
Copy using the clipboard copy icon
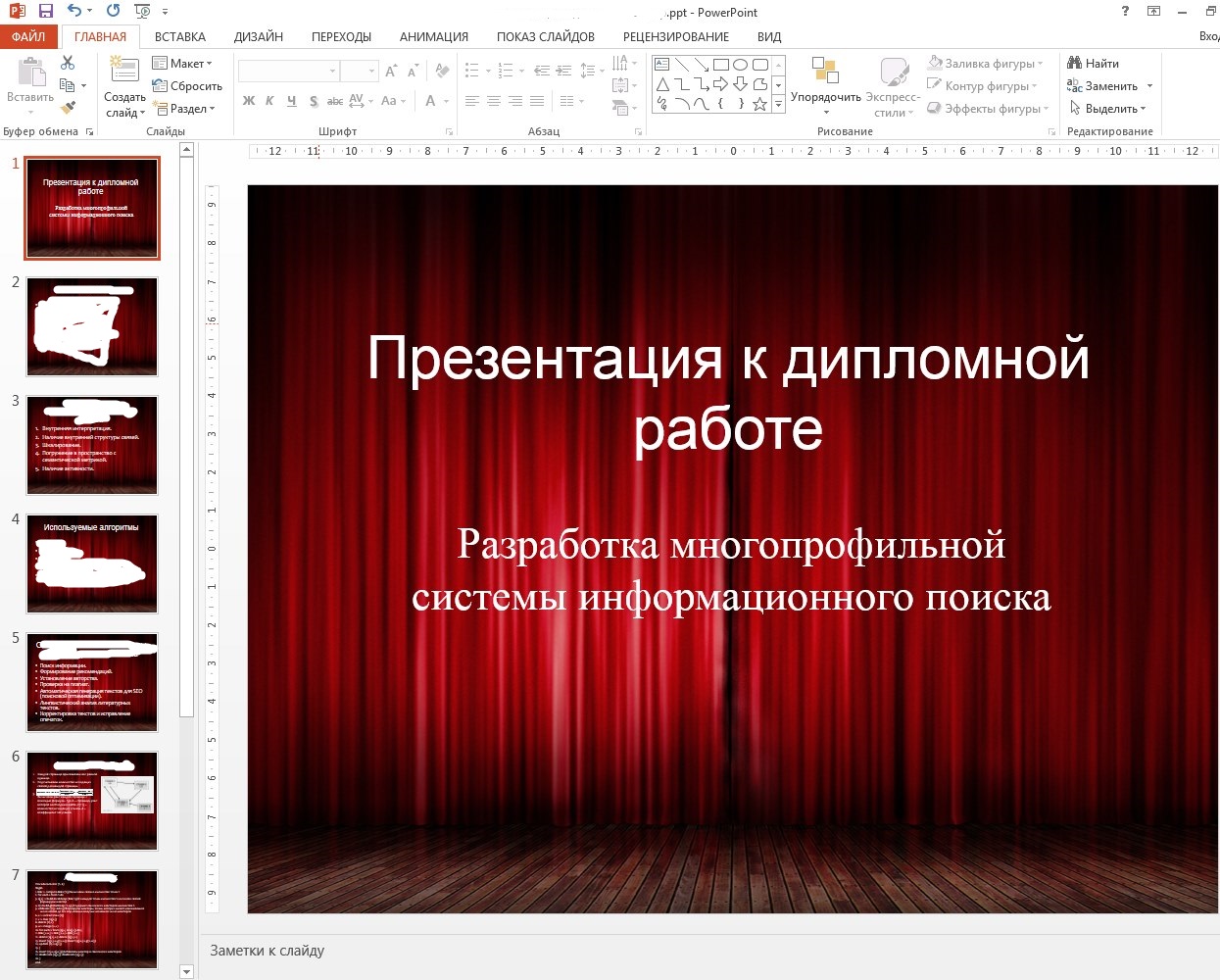coord(68,86)
